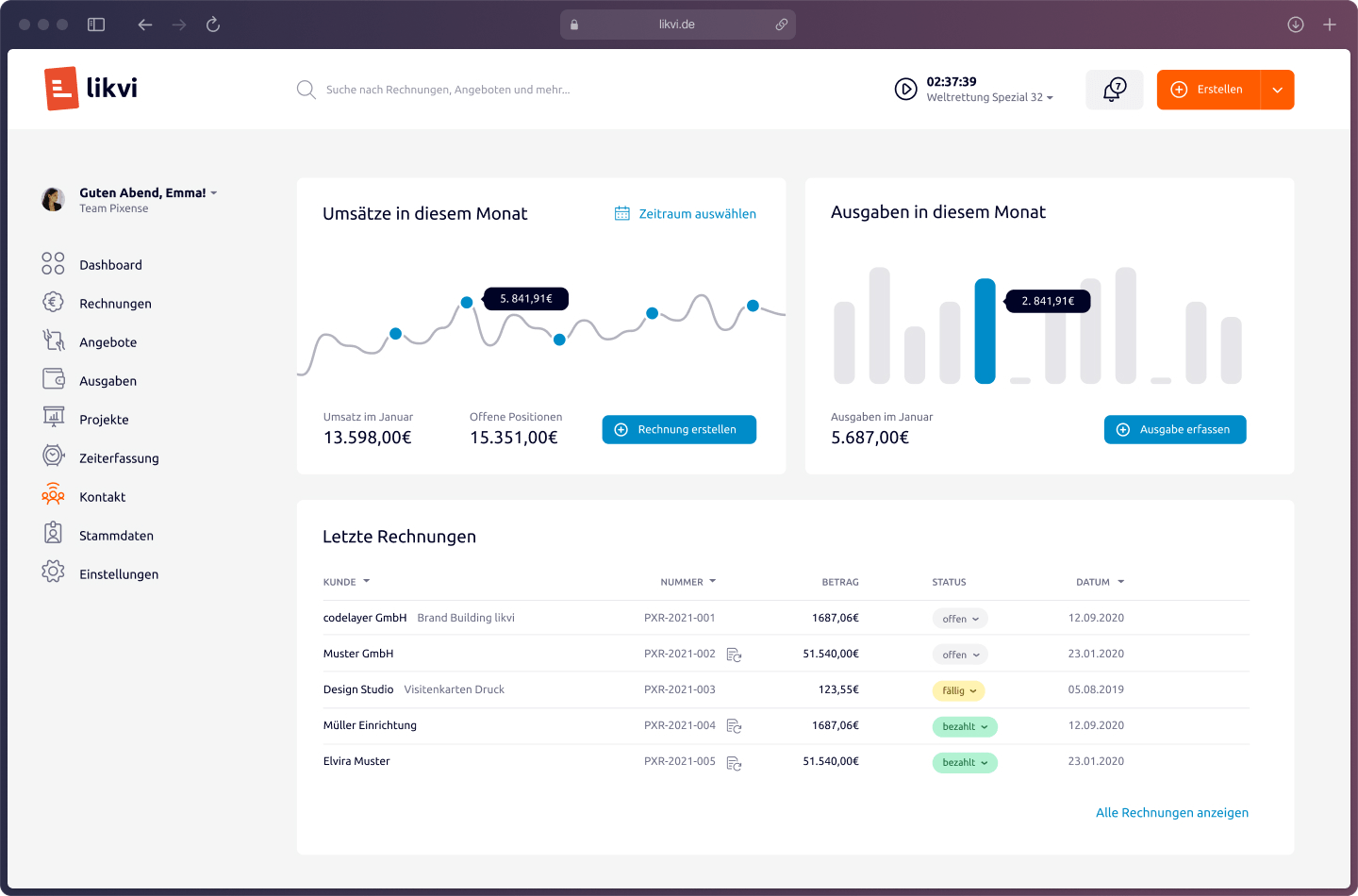
Task: Click the Zeiterfassung clock icon
Action: tap(53, 457)
